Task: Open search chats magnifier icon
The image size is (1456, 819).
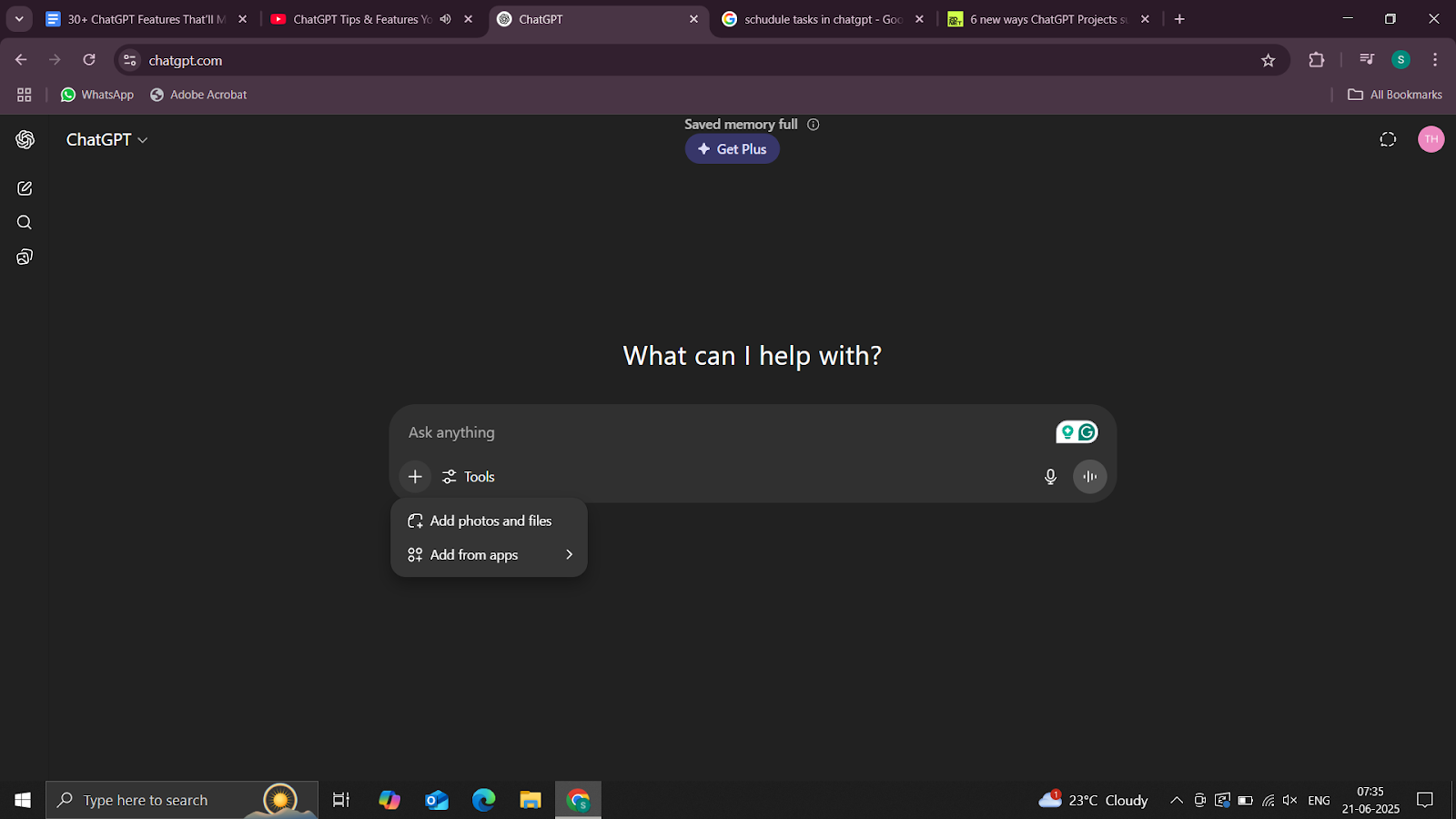Action: 25,223
